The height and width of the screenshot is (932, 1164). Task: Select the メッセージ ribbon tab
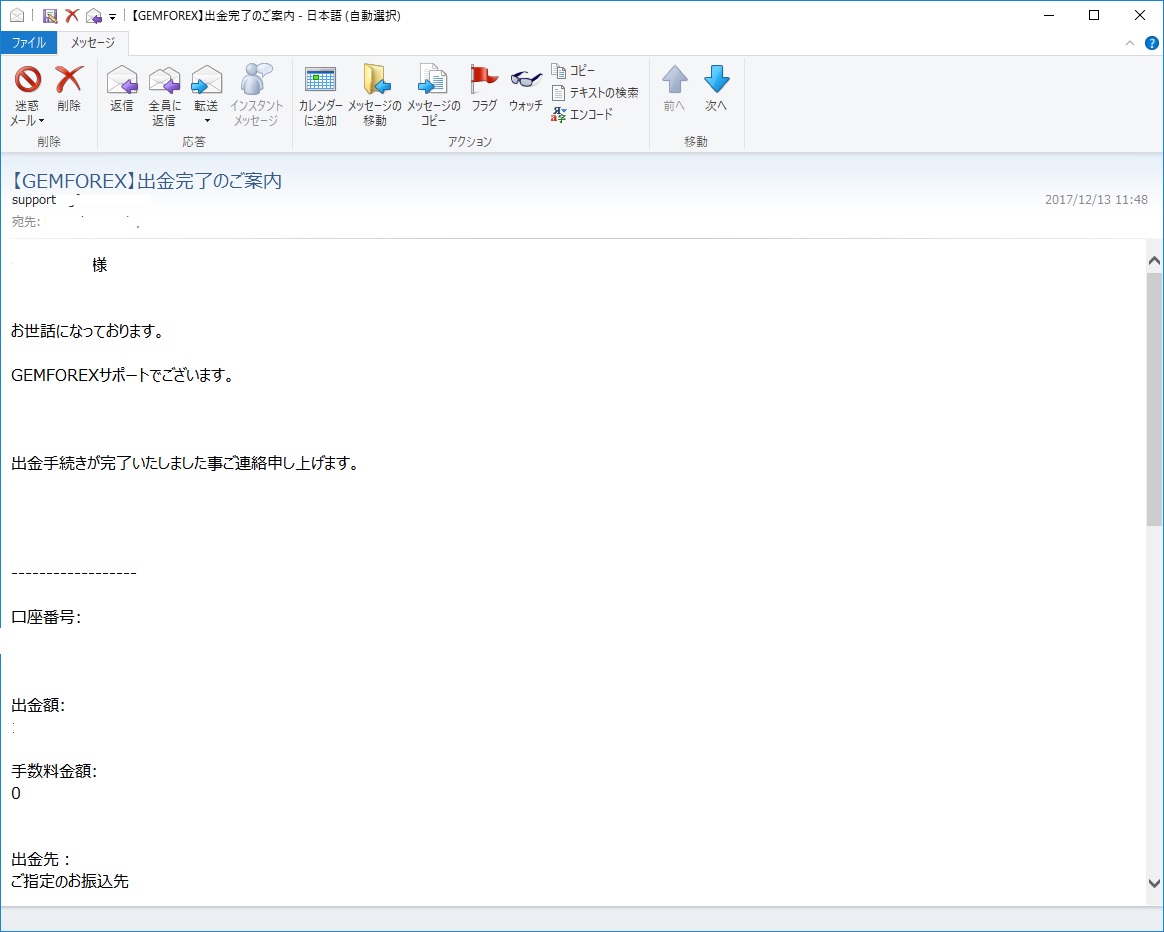[93, 43]
